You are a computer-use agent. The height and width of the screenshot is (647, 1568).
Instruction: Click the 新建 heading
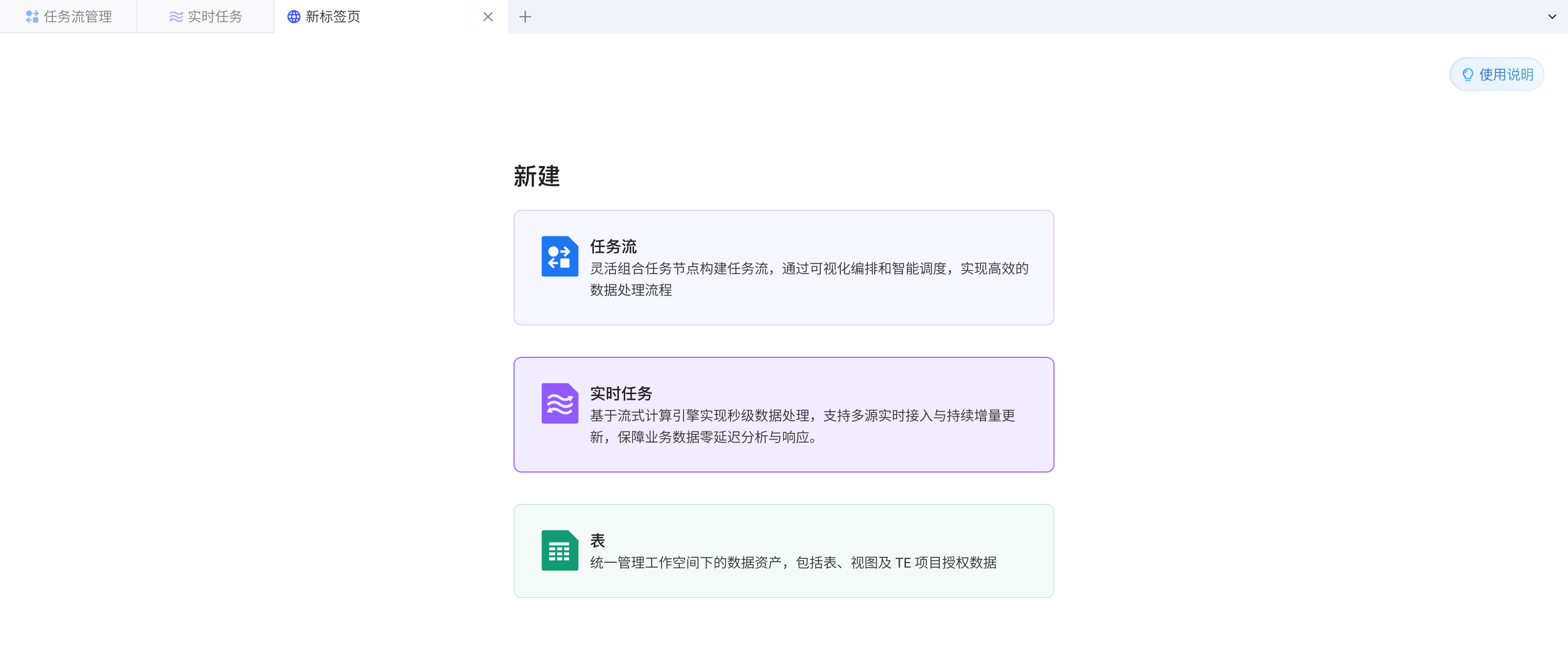click(x=536, y=176)
